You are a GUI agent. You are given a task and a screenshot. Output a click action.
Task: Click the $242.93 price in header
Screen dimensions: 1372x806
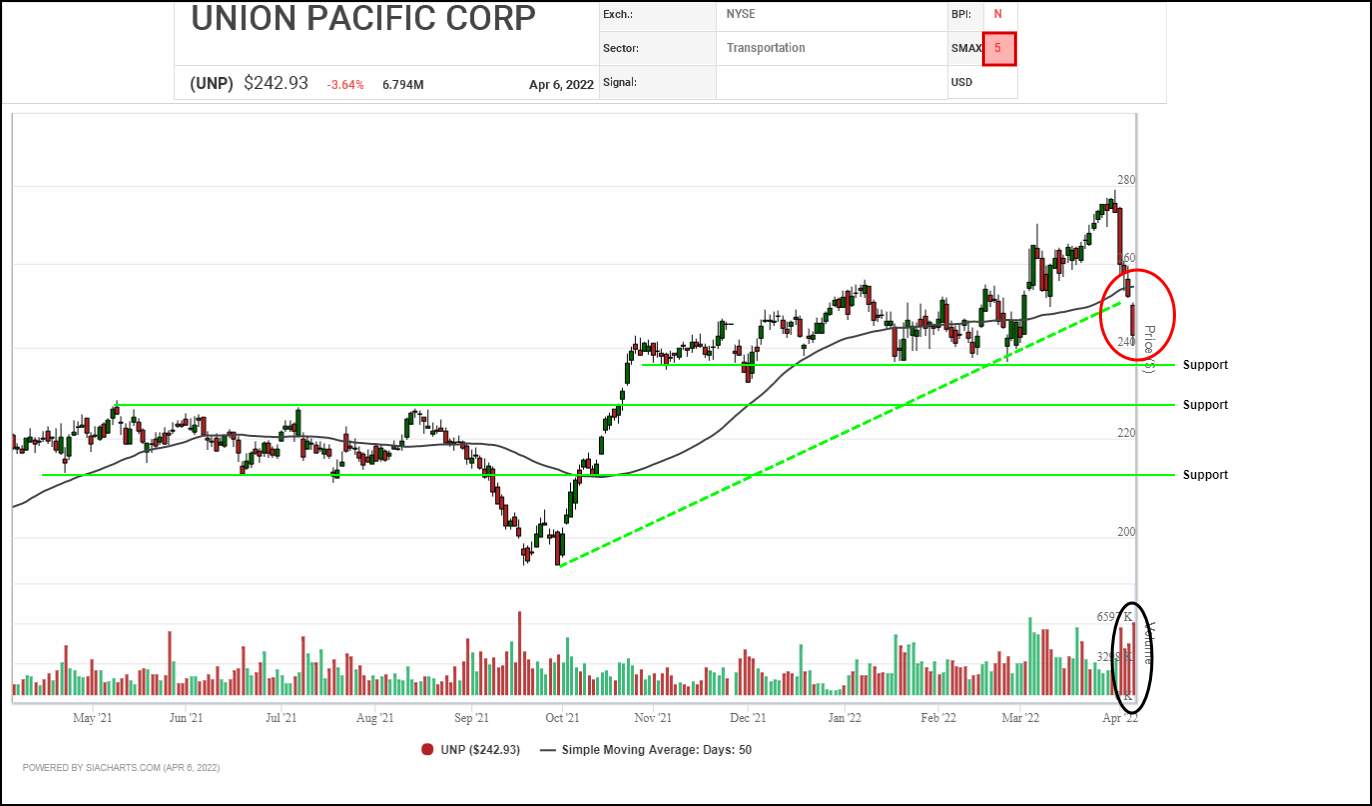276,84
